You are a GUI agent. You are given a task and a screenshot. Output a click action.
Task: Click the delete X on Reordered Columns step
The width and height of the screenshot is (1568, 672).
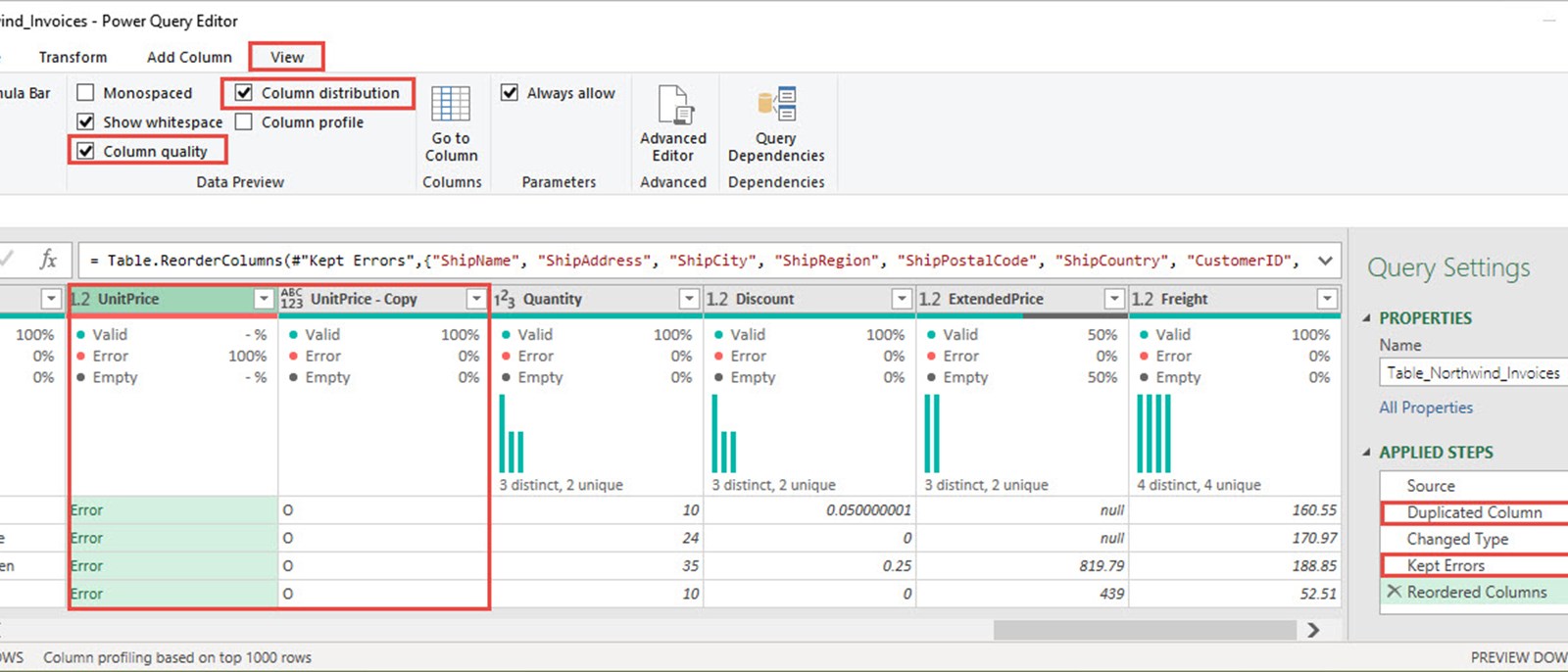[1394, 592]
